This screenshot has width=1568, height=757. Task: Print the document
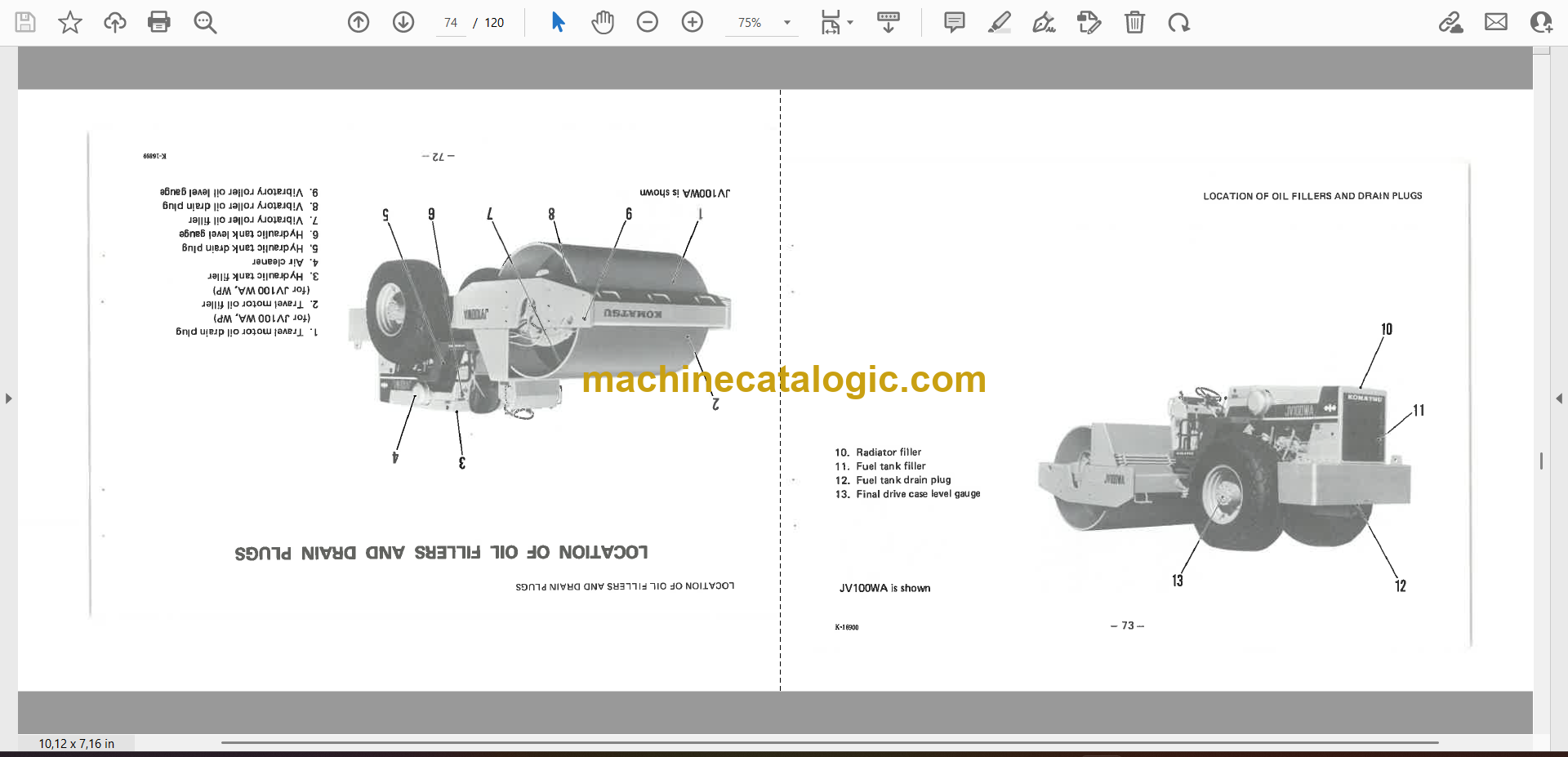pos(159,22)
